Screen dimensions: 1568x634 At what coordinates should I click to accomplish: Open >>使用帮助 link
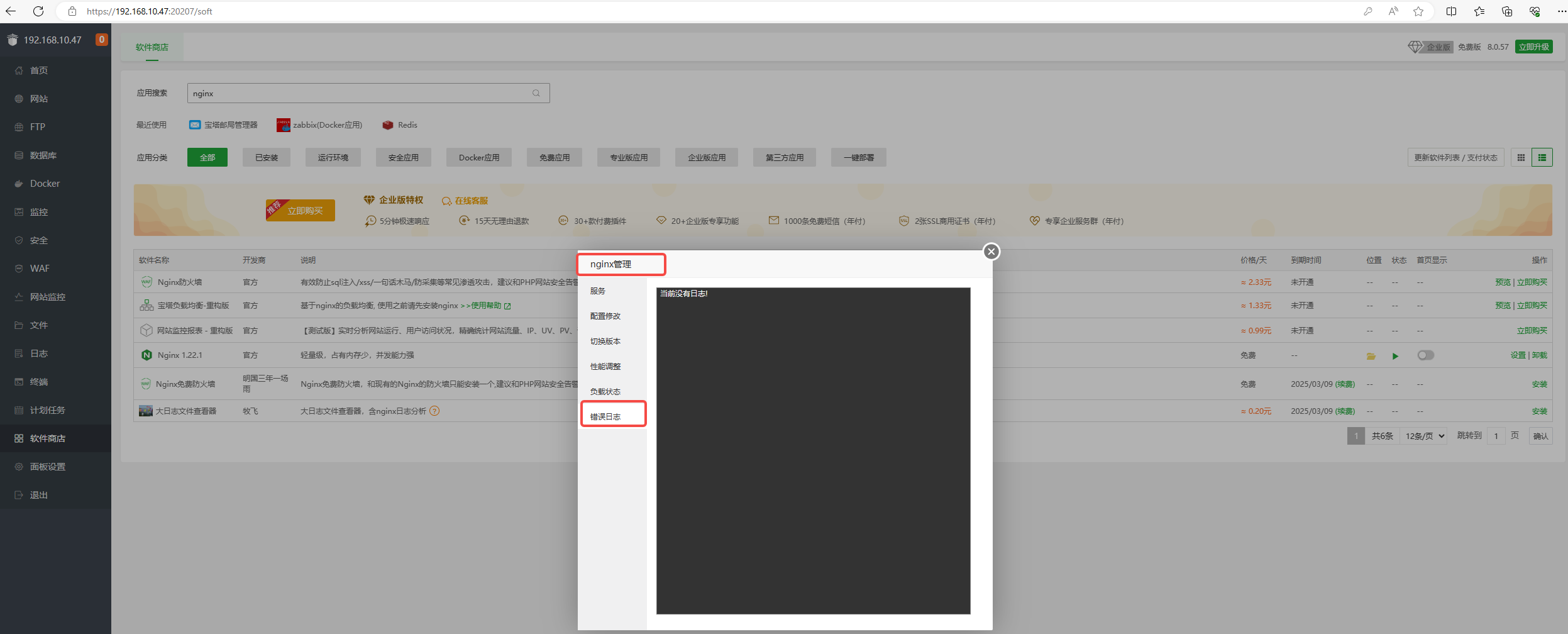point(485,306)
